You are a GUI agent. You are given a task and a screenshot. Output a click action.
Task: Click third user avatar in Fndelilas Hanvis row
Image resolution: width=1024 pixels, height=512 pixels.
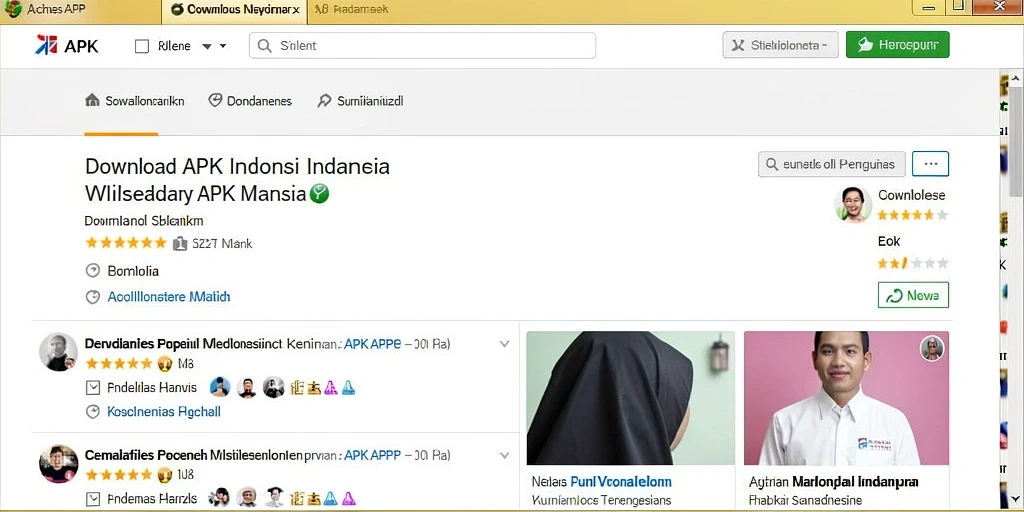coord(274,387)
